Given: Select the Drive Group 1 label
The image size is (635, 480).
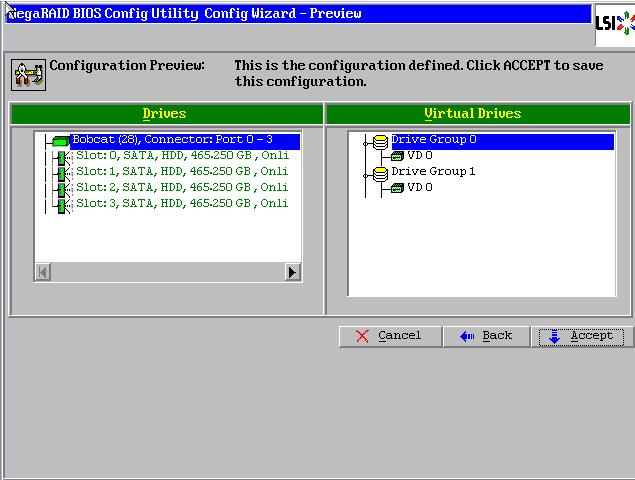Looking at the screenshot, I should [x=433, y=171].
